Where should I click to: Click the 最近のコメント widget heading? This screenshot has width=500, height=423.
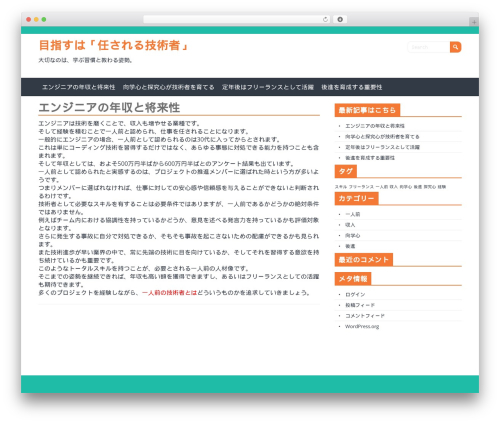pos(364,260)
